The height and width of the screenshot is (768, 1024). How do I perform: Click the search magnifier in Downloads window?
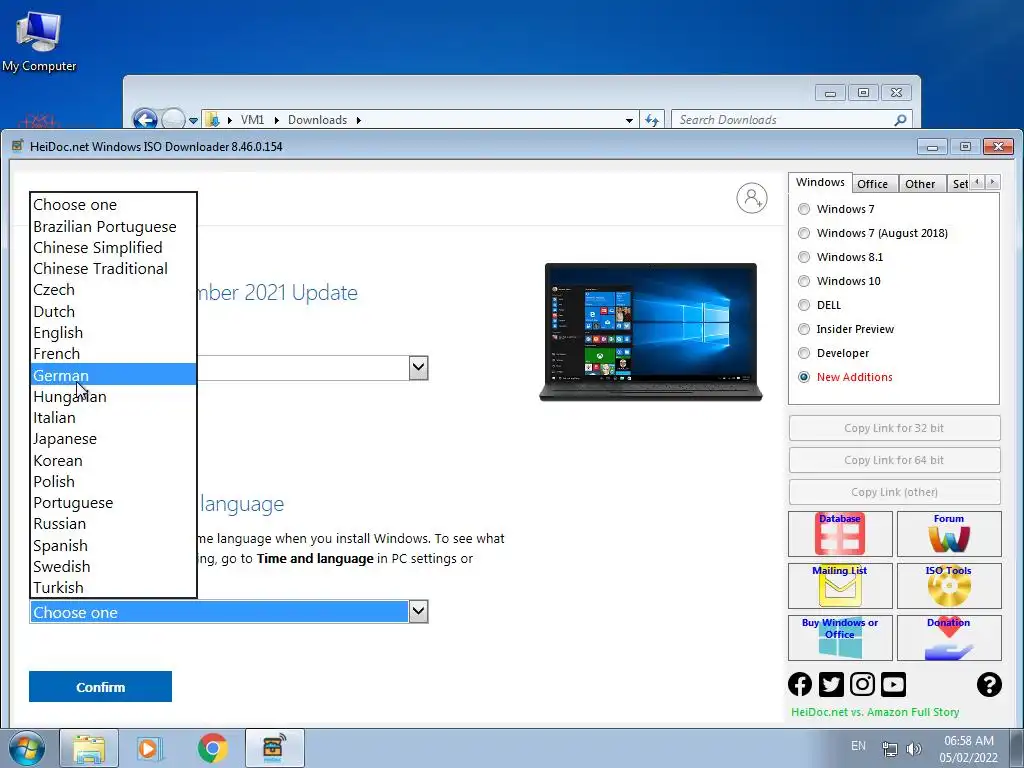[x=900, y=120]
